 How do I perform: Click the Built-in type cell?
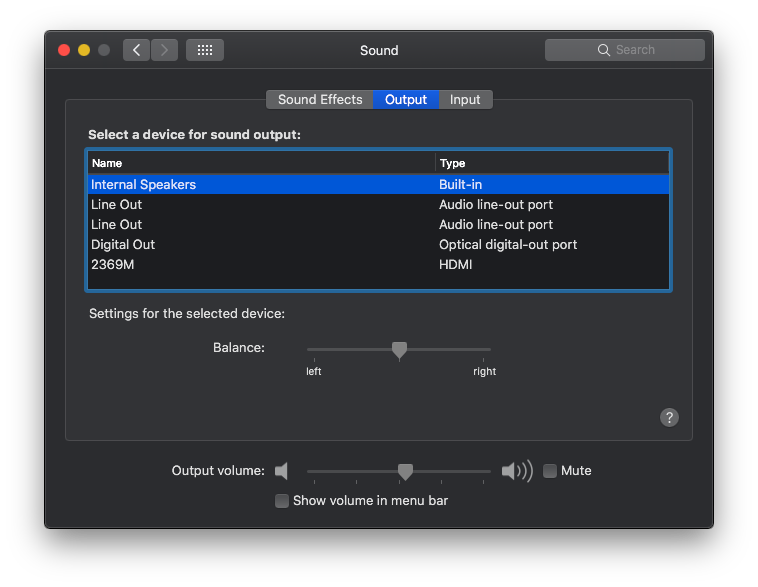click(x=460, y=184)
